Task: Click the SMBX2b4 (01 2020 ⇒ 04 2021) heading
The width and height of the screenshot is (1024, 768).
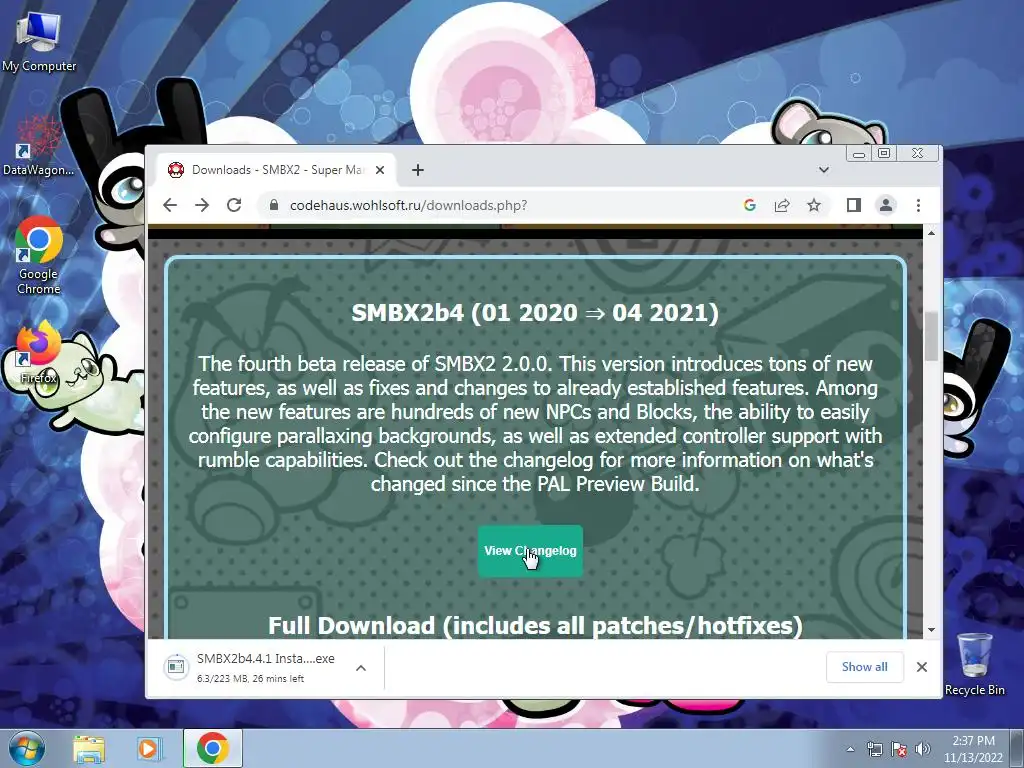Action: point(535,312)
